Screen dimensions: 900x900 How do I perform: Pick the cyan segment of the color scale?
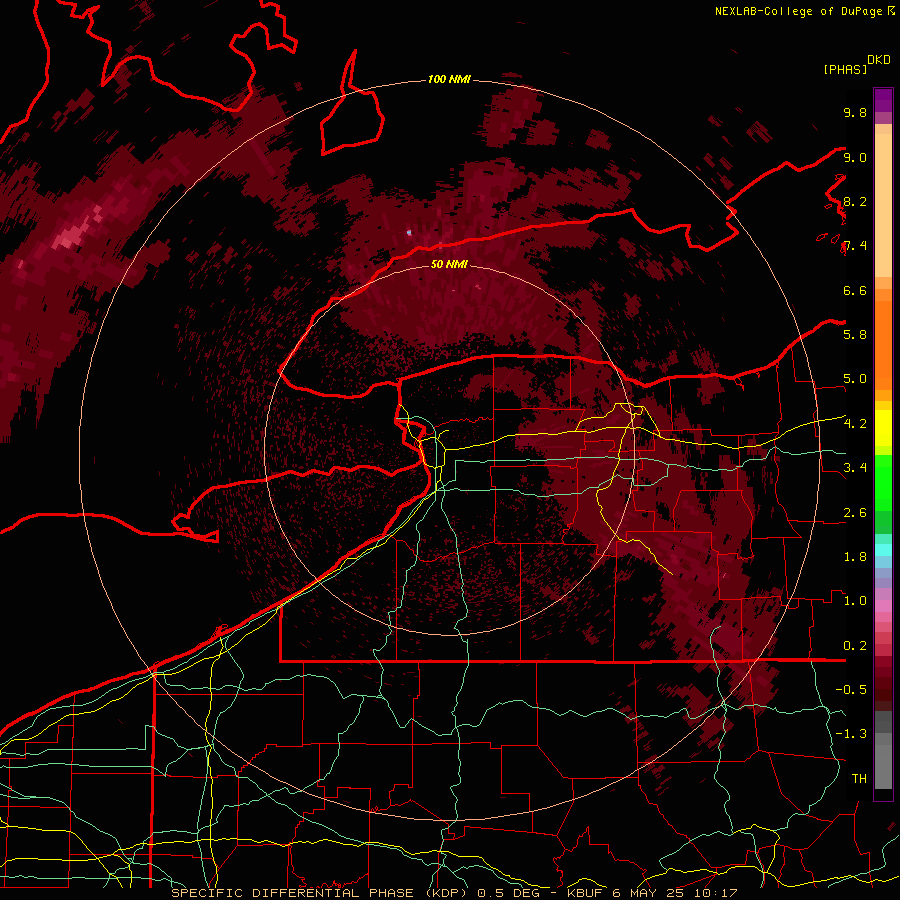pos(883,550)
